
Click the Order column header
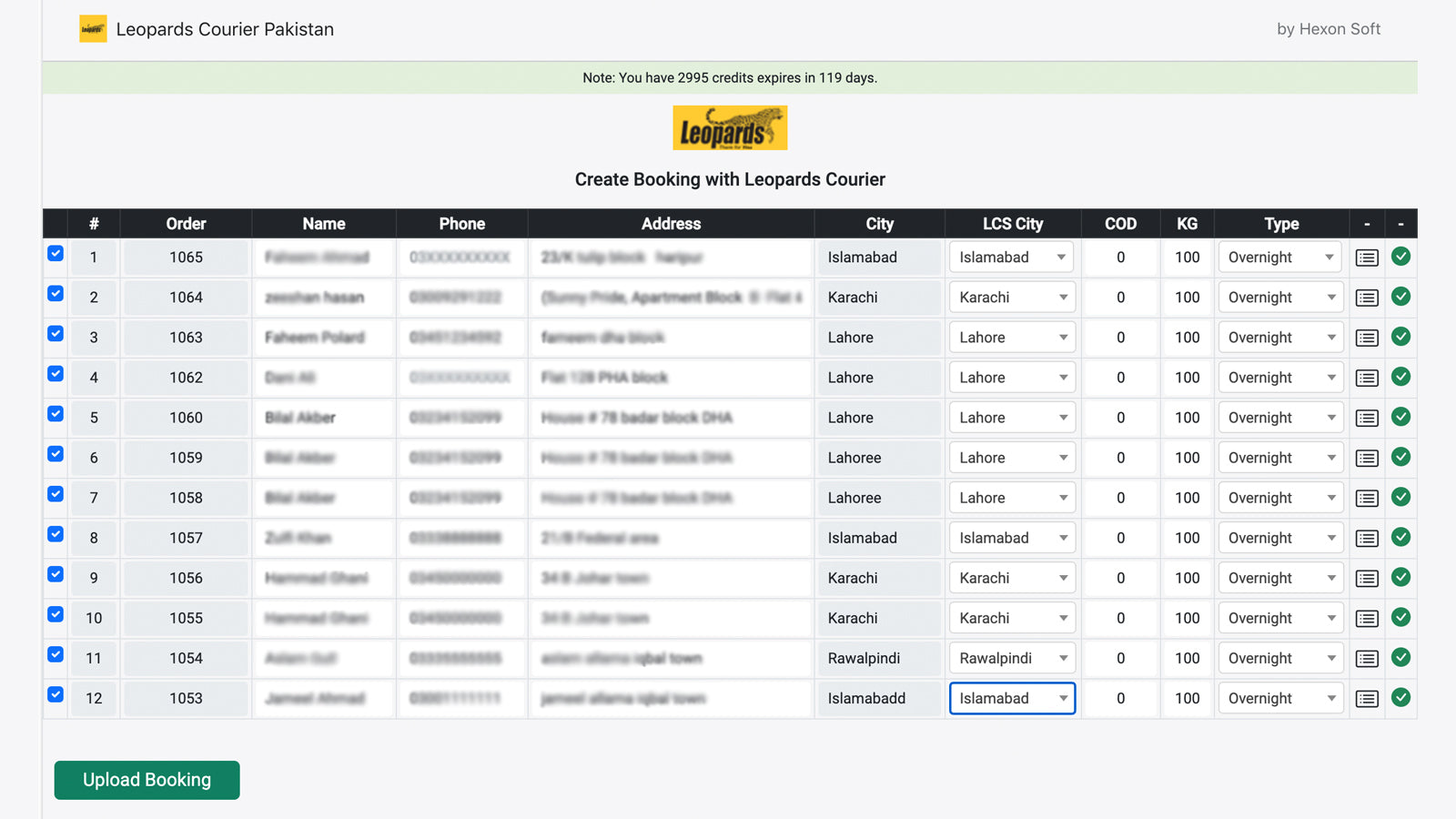point(186,224)
